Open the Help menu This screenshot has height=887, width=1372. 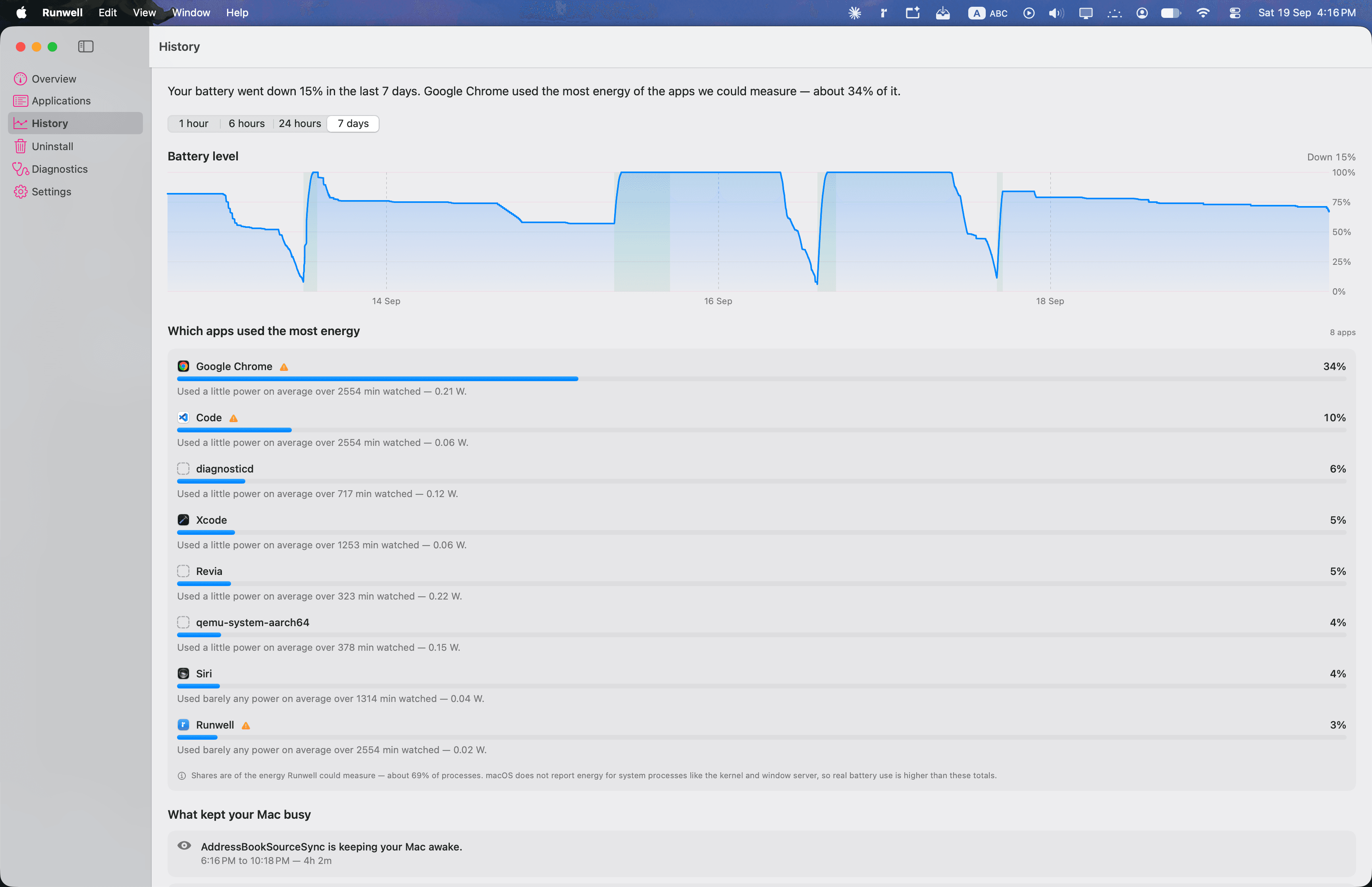237,13
